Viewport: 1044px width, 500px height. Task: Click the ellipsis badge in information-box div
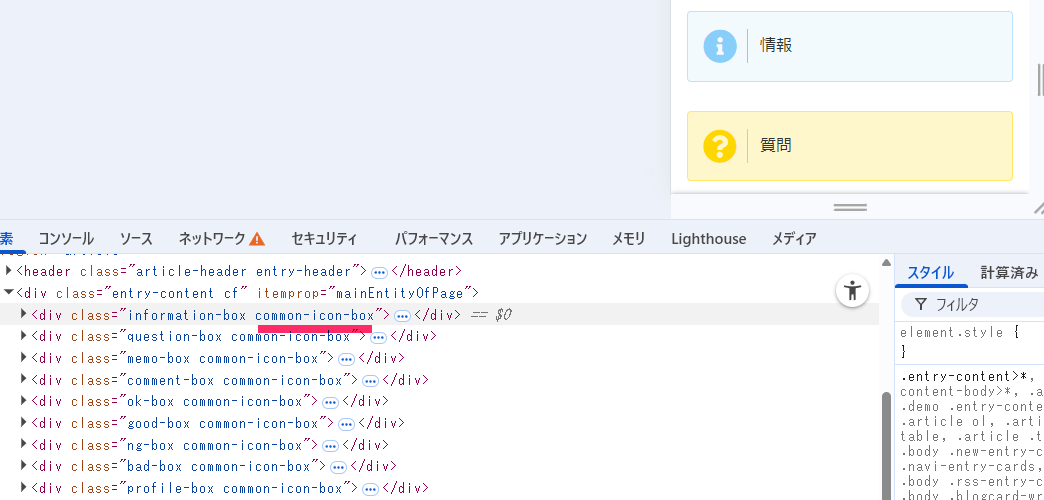[402, 316]
